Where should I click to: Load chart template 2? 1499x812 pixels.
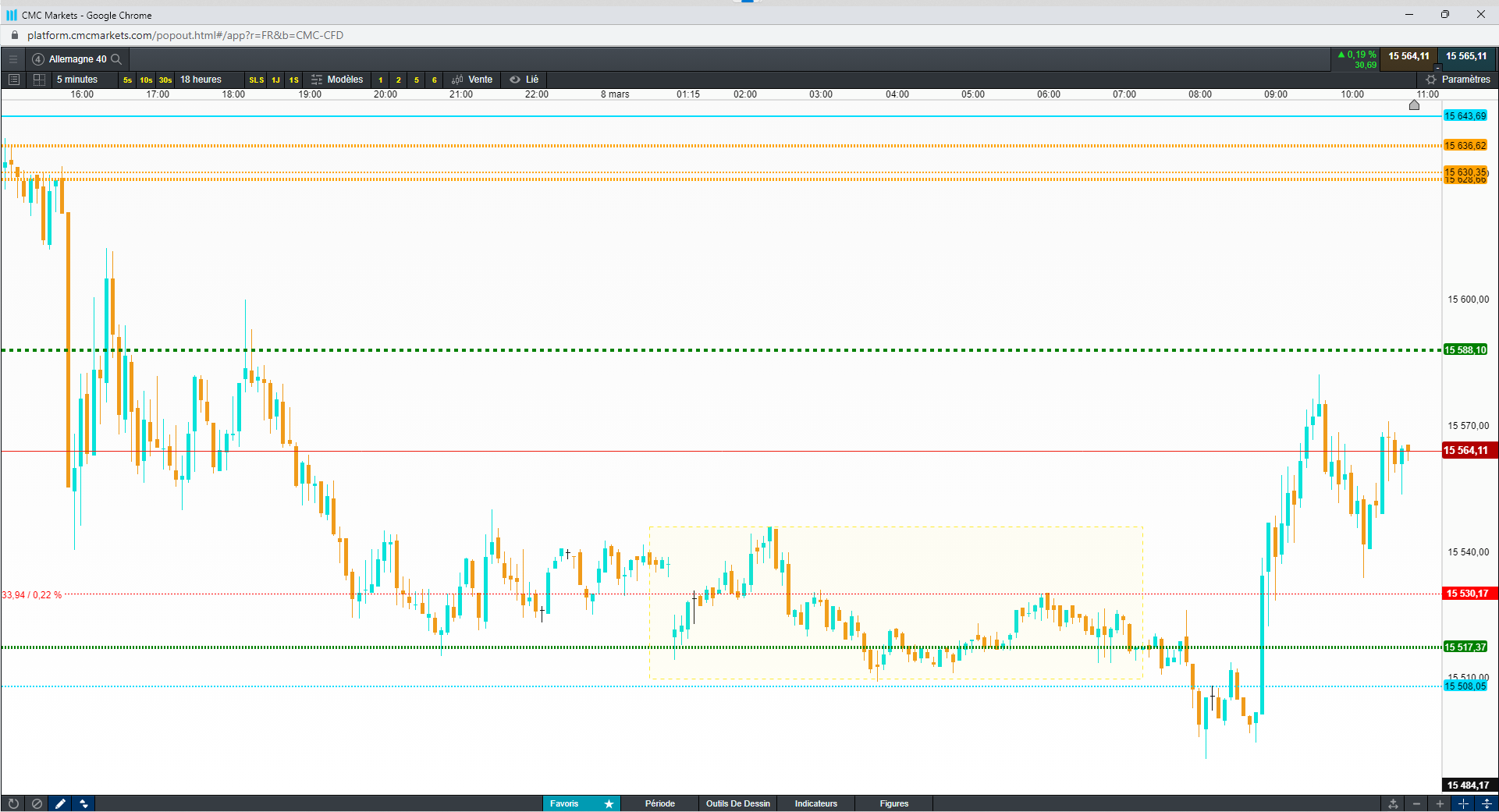(x=399, y=80)
